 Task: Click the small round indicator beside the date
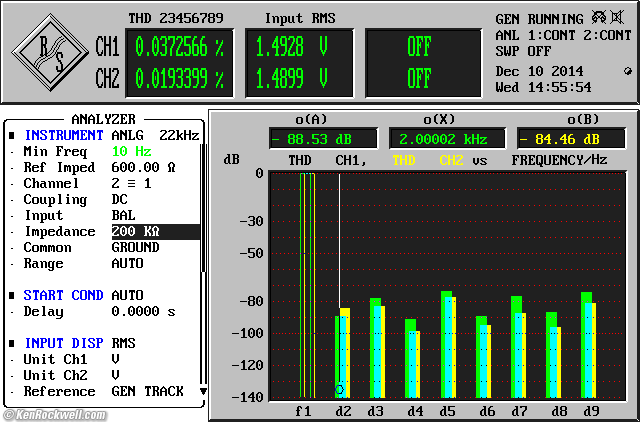(x=627, y=71)
